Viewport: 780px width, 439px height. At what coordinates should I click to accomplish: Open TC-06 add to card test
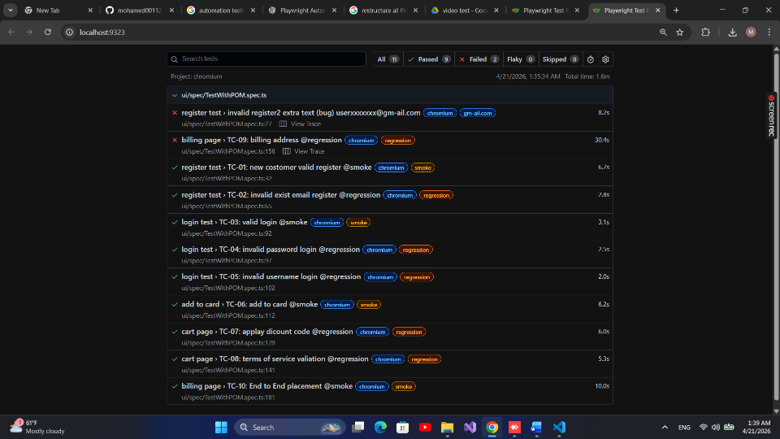point(249,304)
